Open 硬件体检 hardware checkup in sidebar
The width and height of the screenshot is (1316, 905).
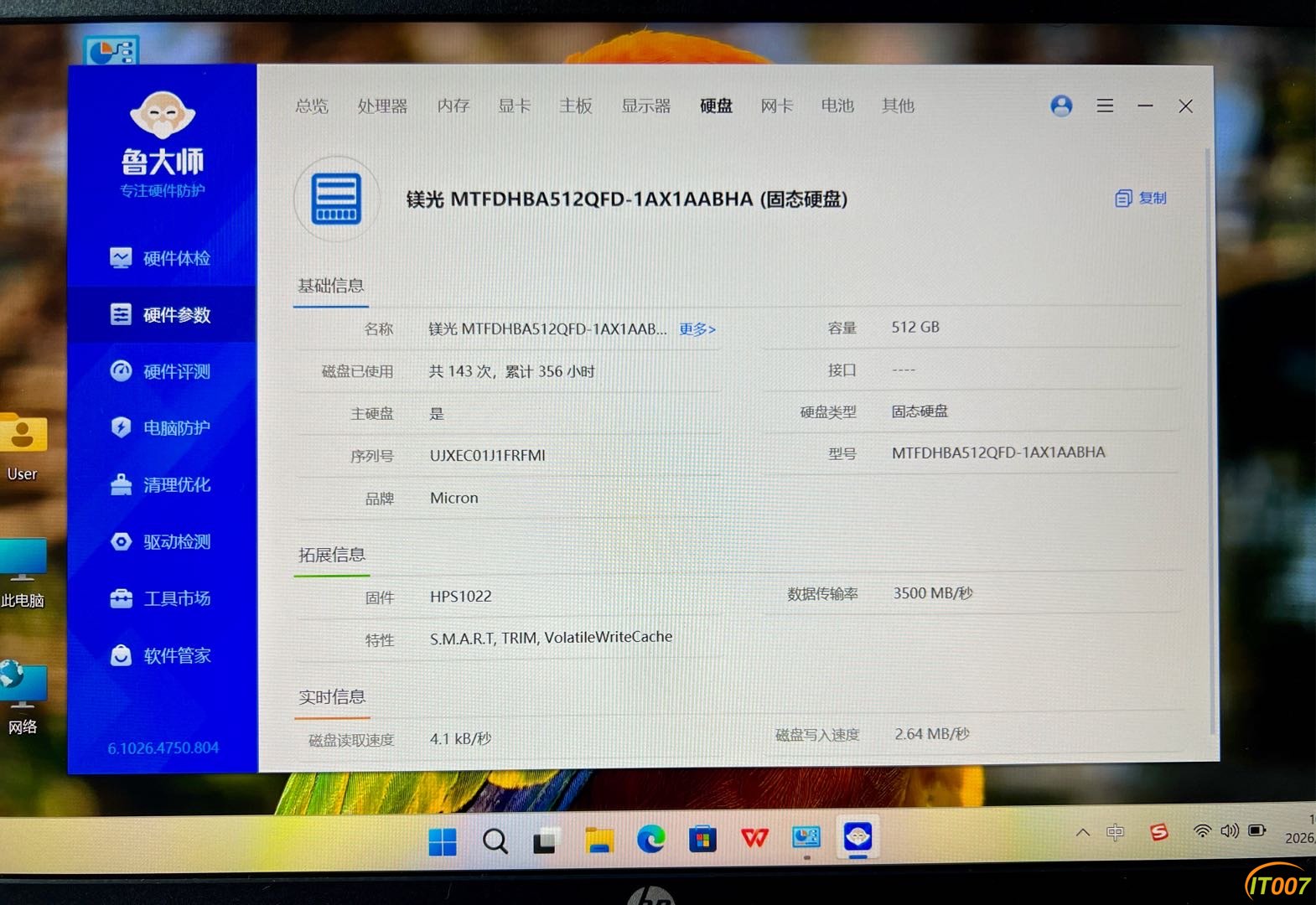point(161,258)
